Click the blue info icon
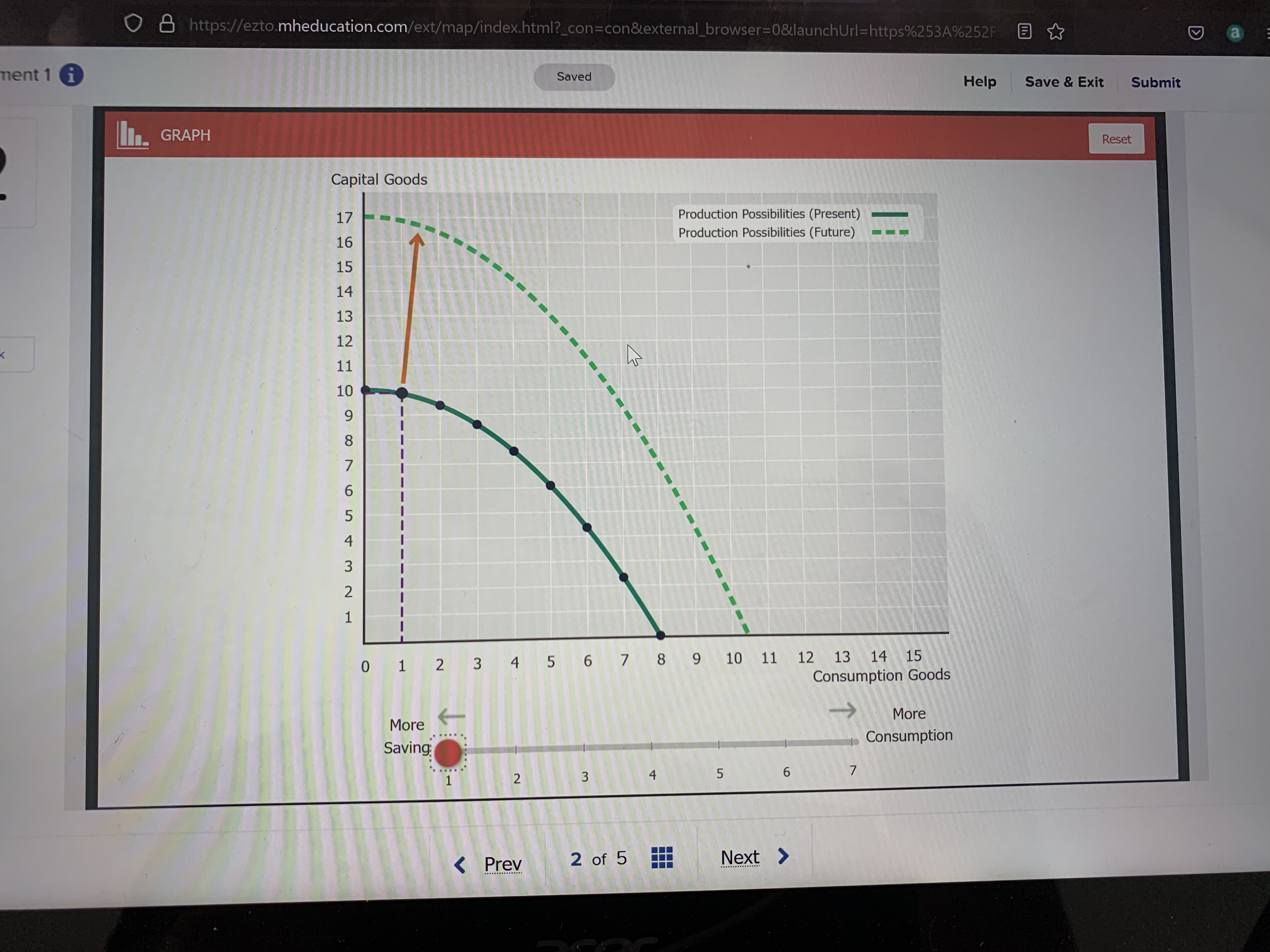1270x952 pixels. [71, 75]
